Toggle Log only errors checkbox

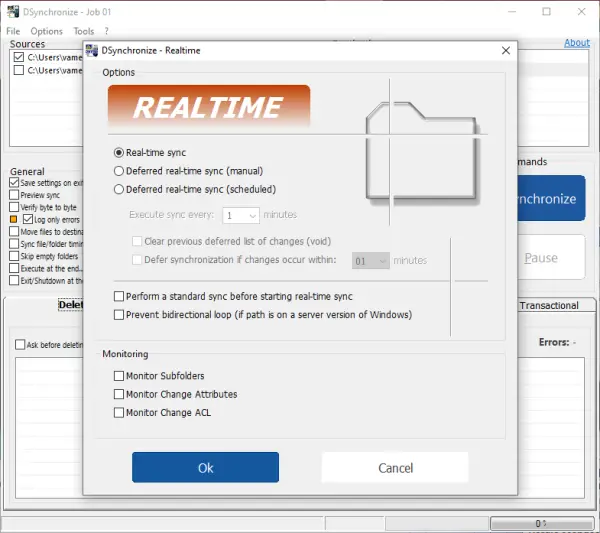pyautogui.click(x=28, y=219)
